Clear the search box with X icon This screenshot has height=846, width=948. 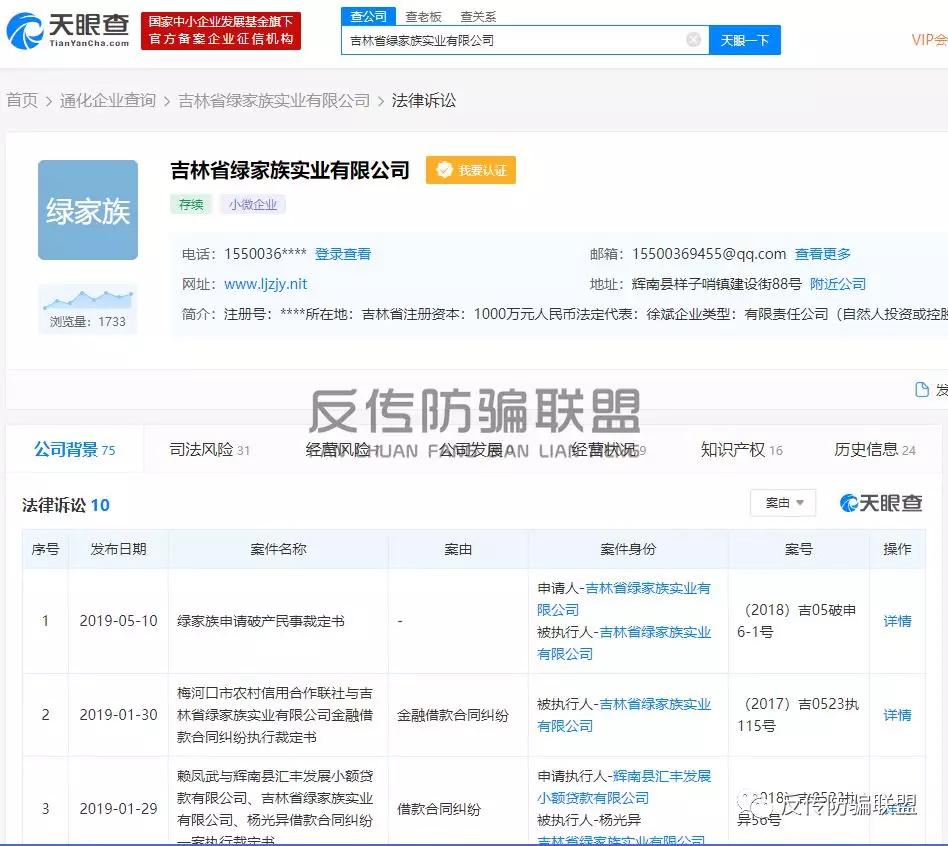click(693, 40)
